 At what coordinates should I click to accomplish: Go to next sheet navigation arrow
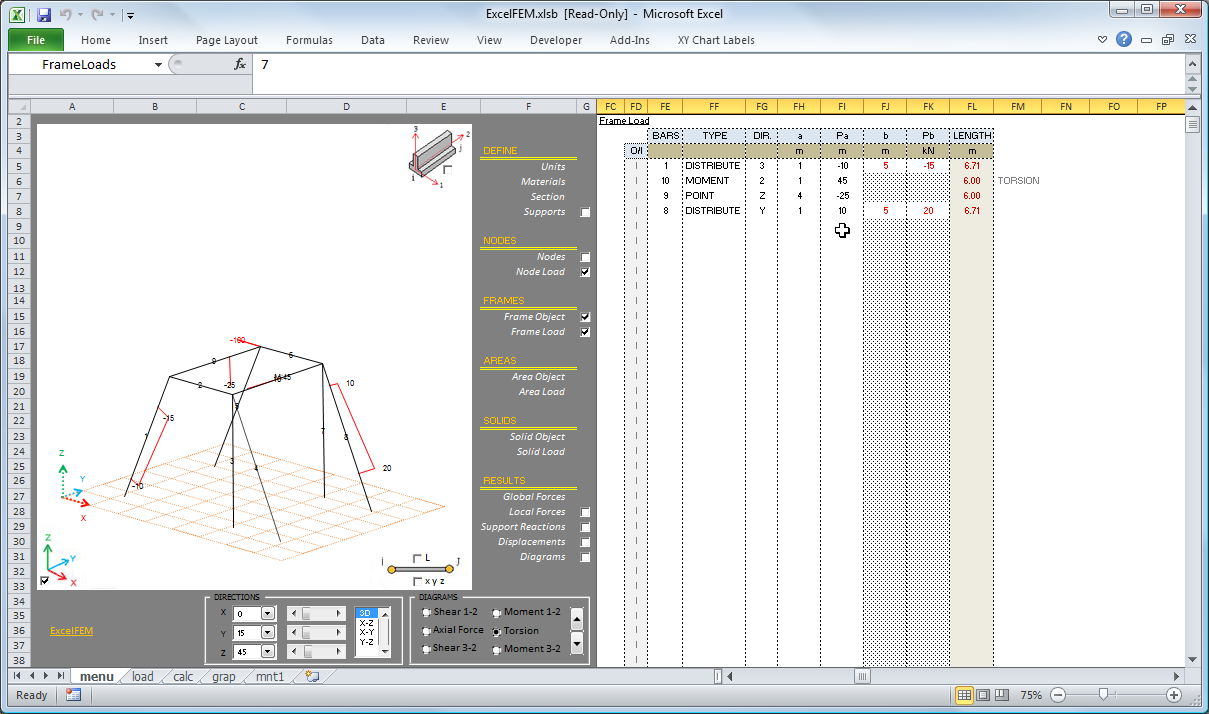point(47,676)
